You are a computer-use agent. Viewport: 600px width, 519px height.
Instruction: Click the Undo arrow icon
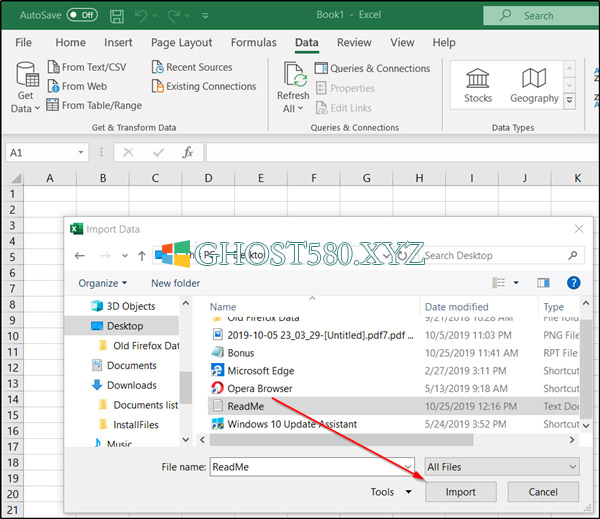pos(141,16)
